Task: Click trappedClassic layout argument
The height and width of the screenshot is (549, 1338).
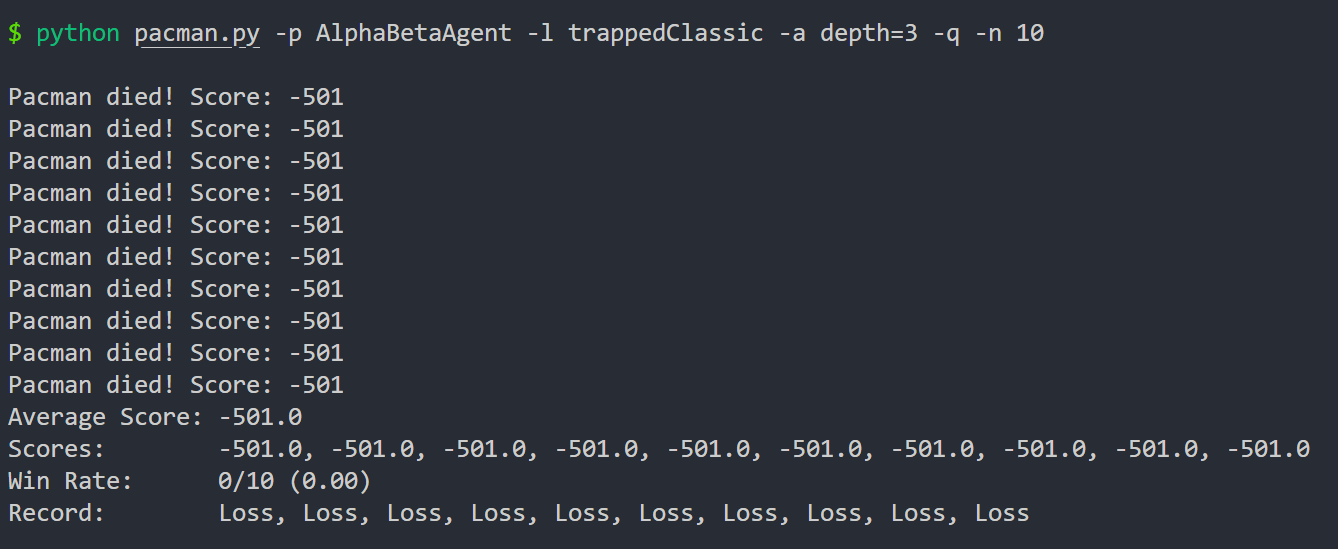Action: tap(666, 34)
